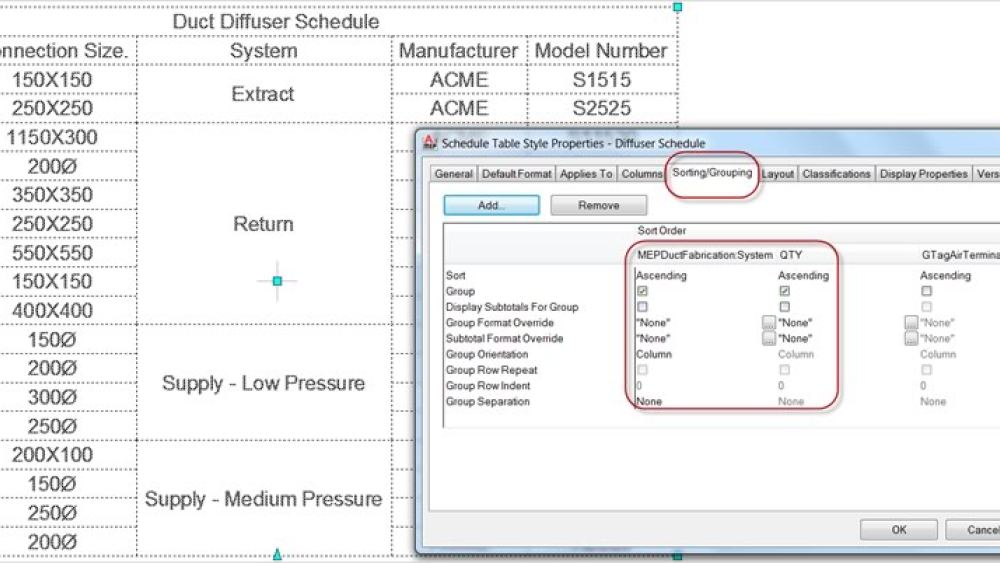Screen dimensions: 1000x563
Task: Toggle Display Subtotals checkbox under GTagAirTerminal column
Action: pos(927,307)
